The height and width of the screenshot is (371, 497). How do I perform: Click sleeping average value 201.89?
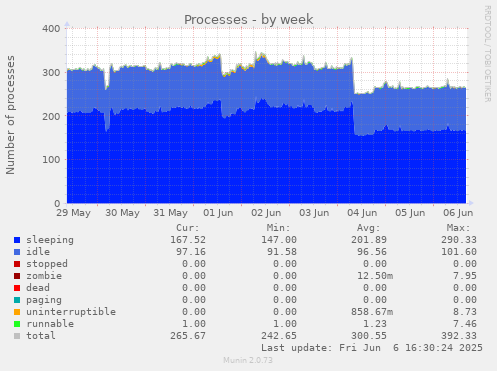pyautogui.click(x=369, y=240)
